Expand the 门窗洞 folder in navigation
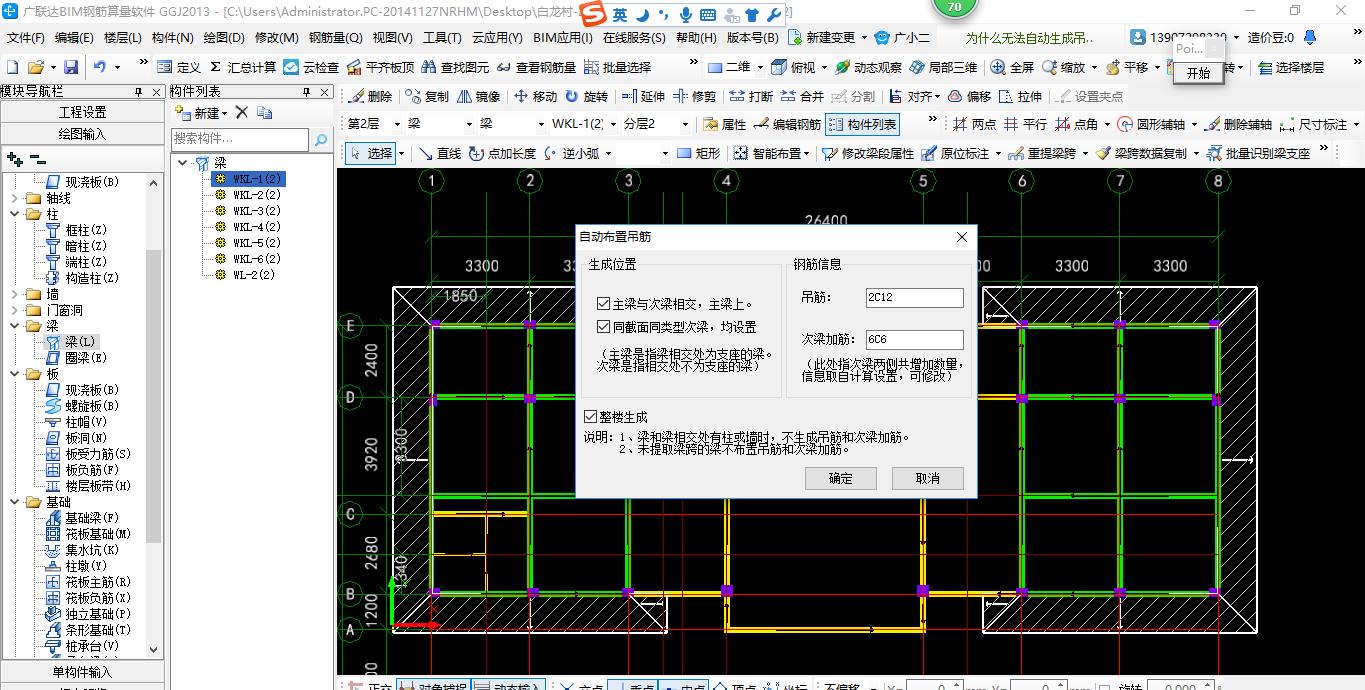Viewport: 1365px width, 690px height. [15, 310]
